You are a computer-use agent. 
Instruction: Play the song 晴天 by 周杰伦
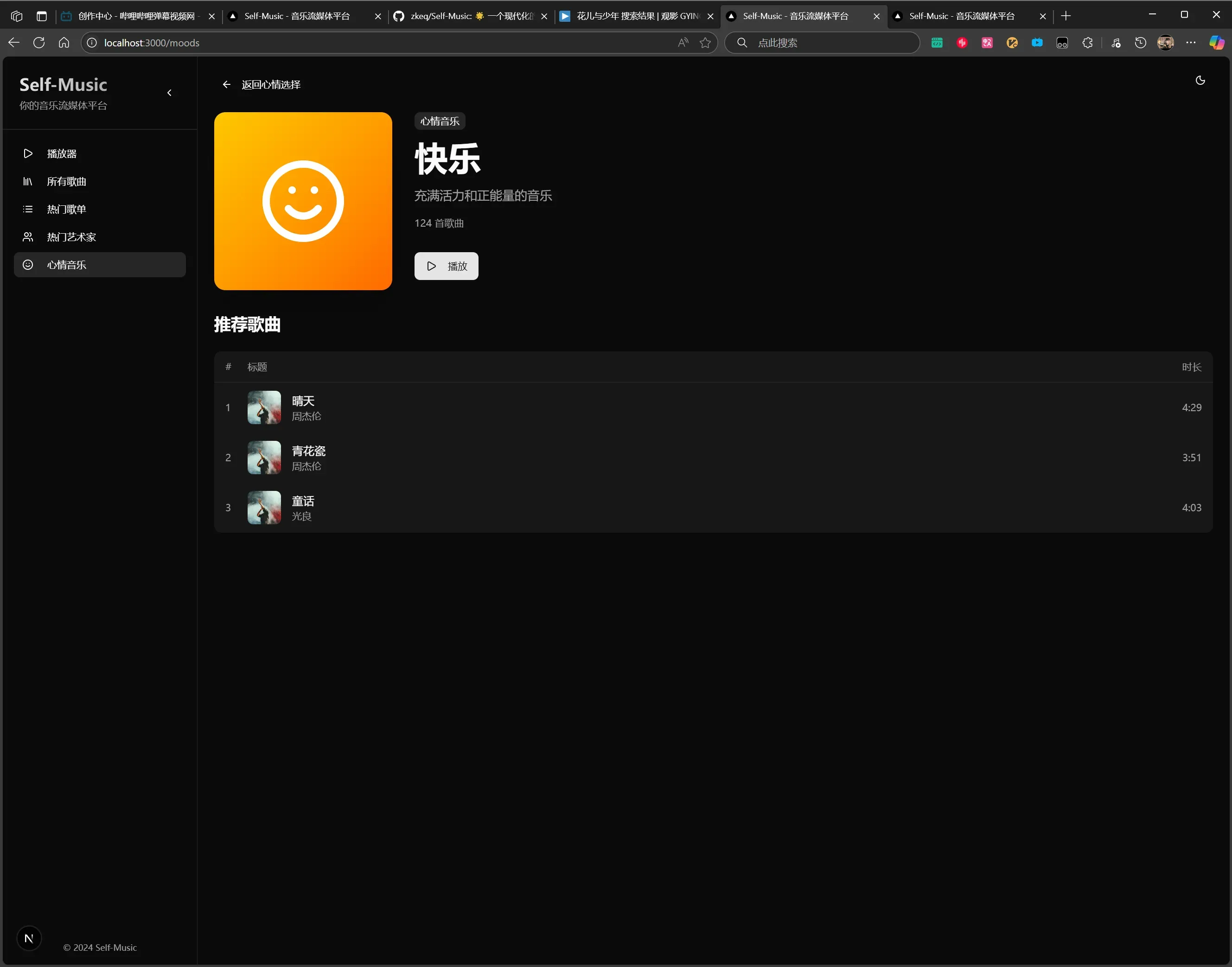(x=303, y=401)
